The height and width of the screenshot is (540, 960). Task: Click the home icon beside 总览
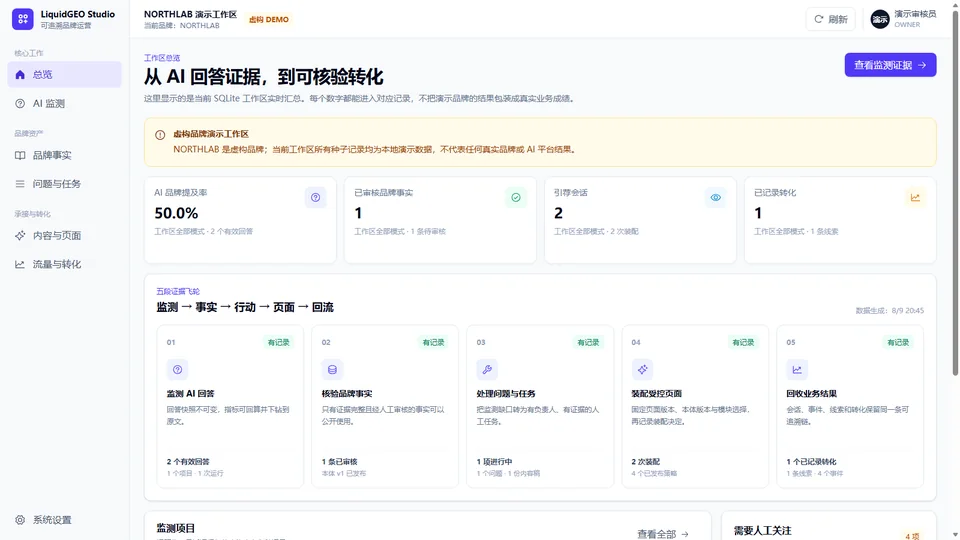(x=20, y=75)
